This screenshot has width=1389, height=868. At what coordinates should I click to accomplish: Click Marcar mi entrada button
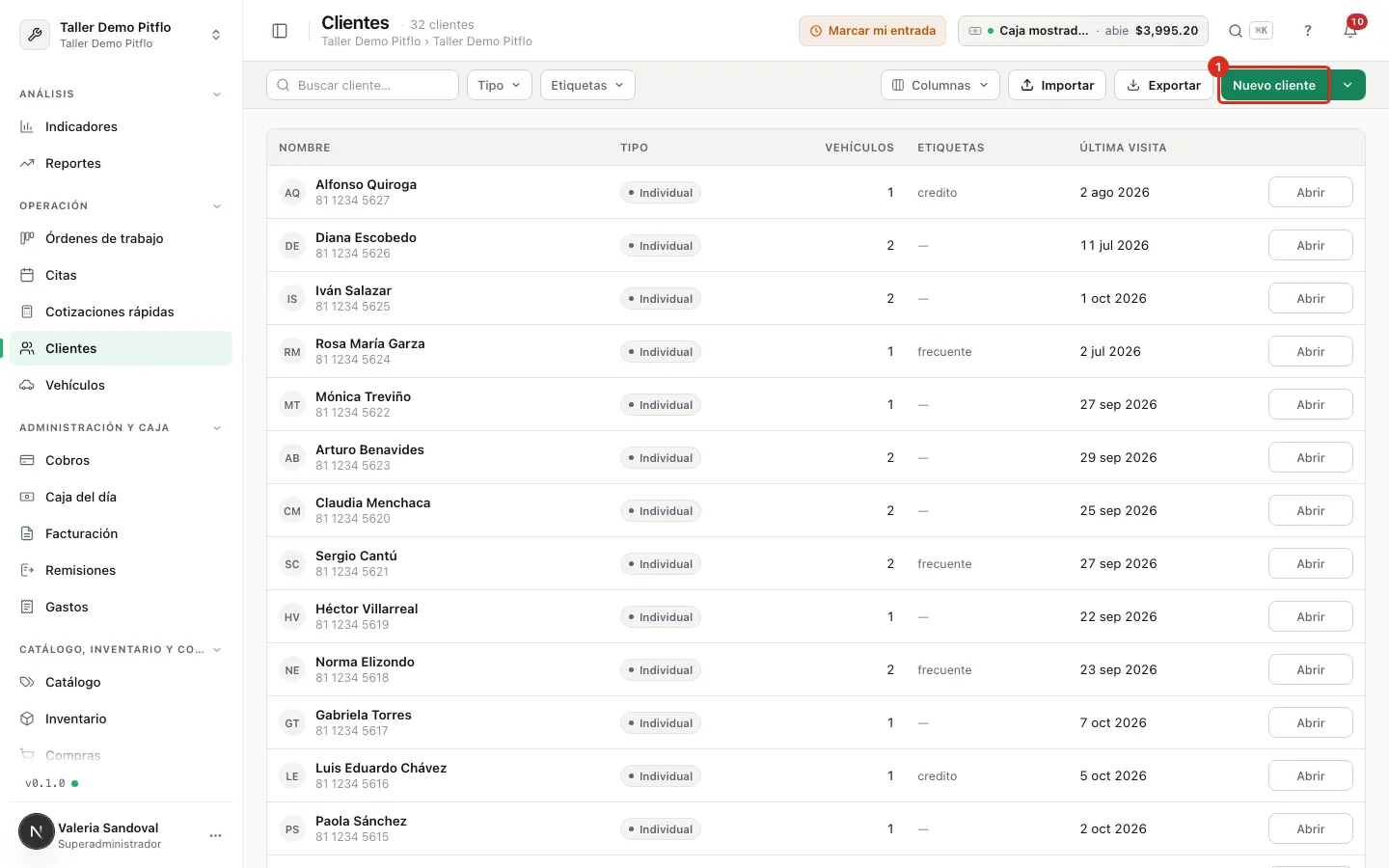pos(872,31)
